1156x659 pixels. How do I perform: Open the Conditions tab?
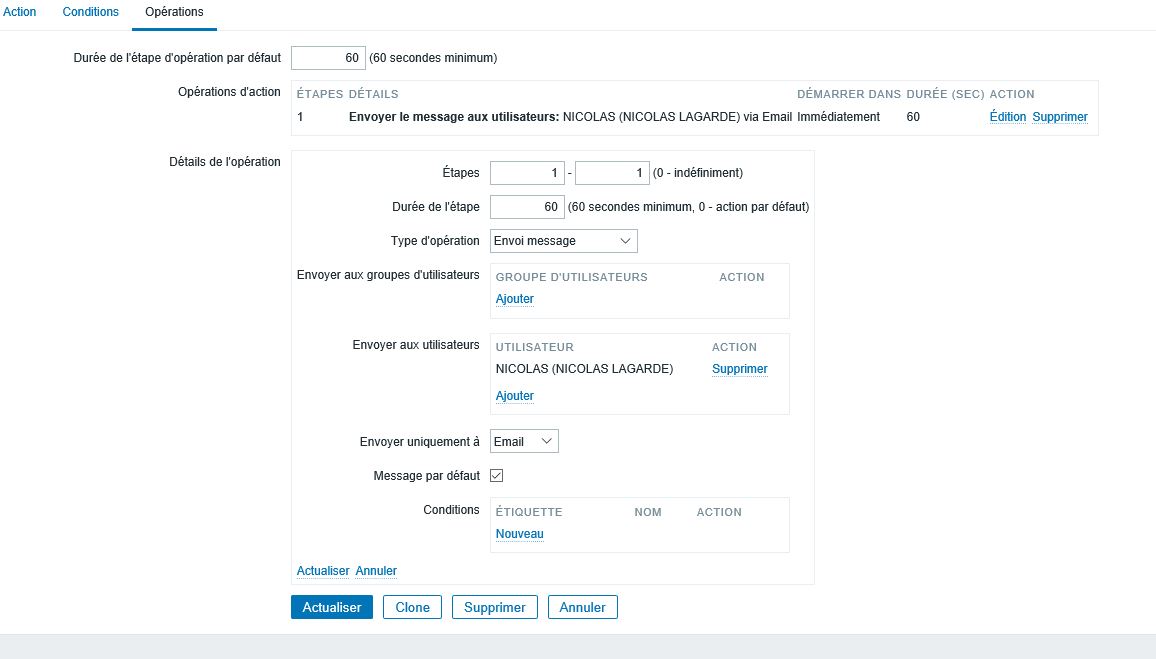(x=90, y=12)
